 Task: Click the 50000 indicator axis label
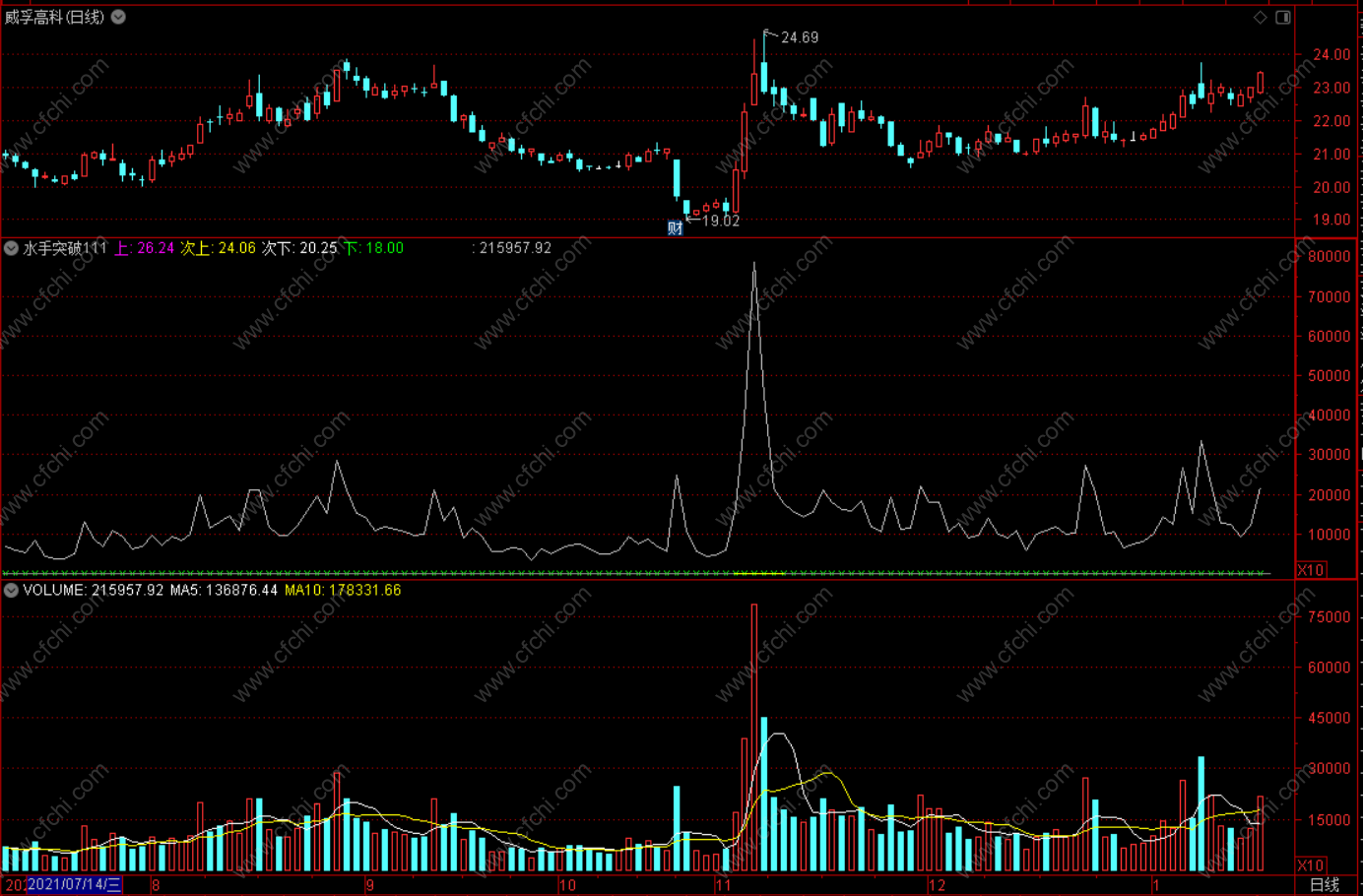1329,375
